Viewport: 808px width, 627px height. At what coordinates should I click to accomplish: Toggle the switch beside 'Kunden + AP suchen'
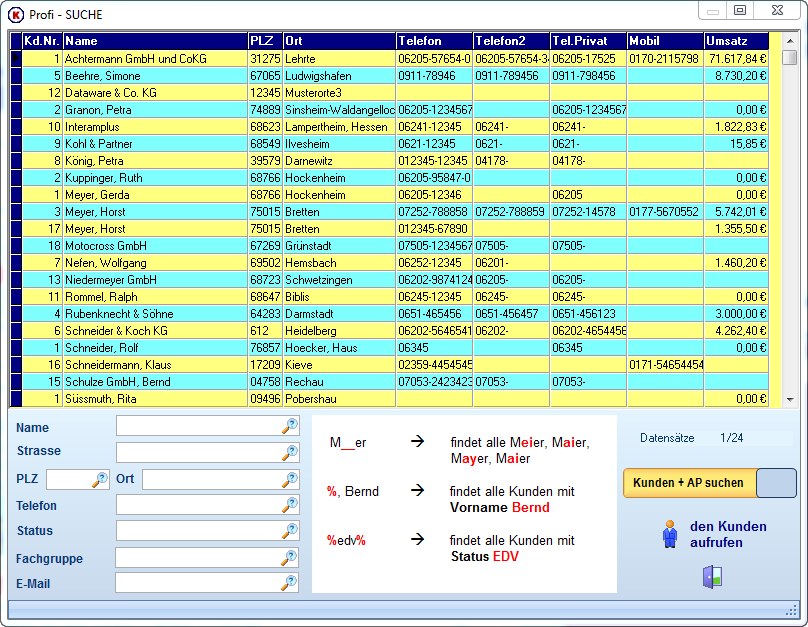tap(777, 483)
